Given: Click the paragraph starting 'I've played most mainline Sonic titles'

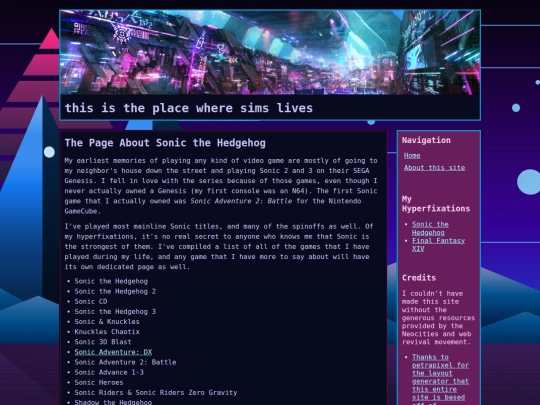Looking at the screenshot, I should pos(219,247).
